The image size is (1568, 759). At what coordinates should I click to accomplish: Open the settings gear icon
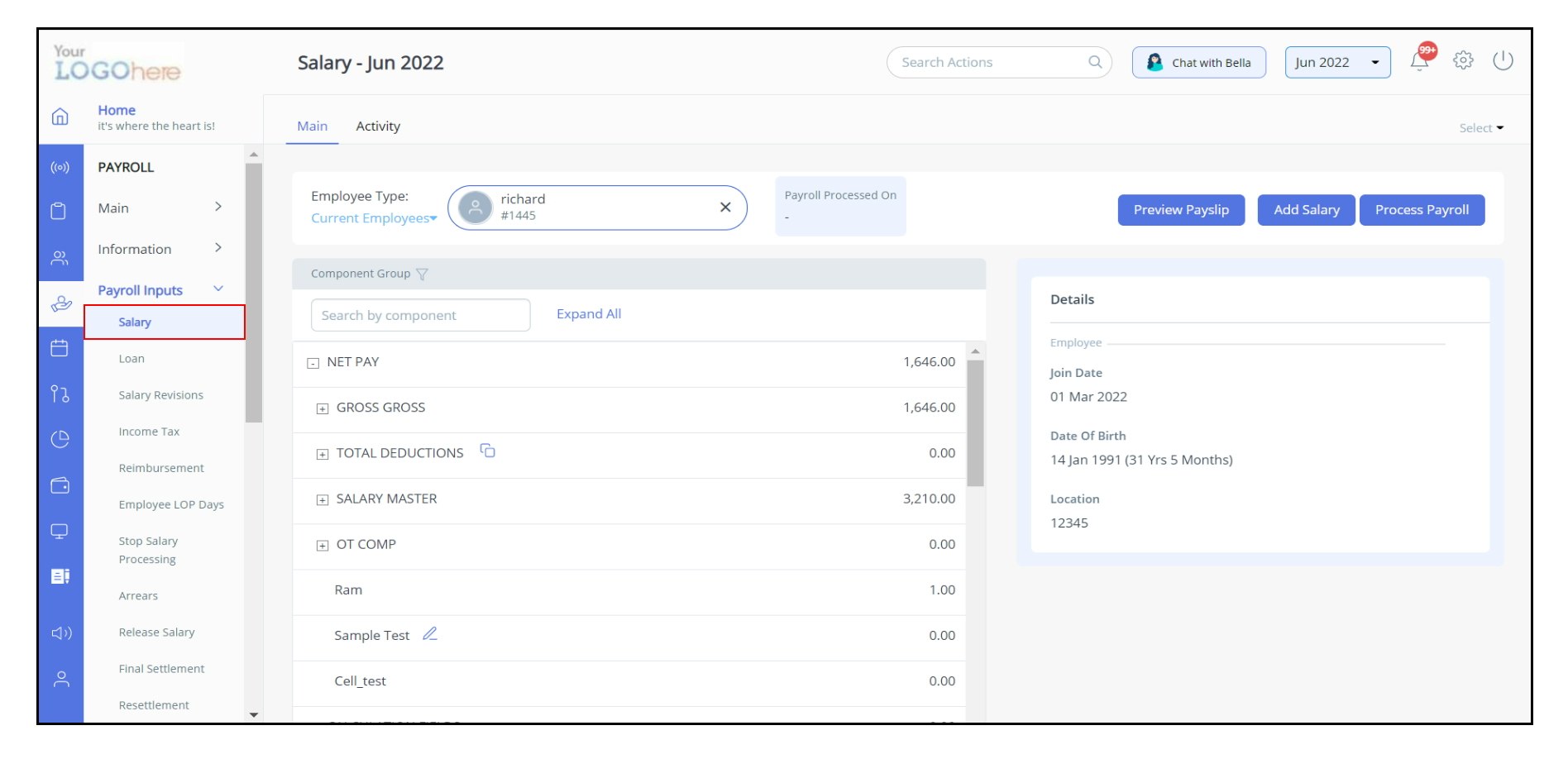[x=1463, y=60]
